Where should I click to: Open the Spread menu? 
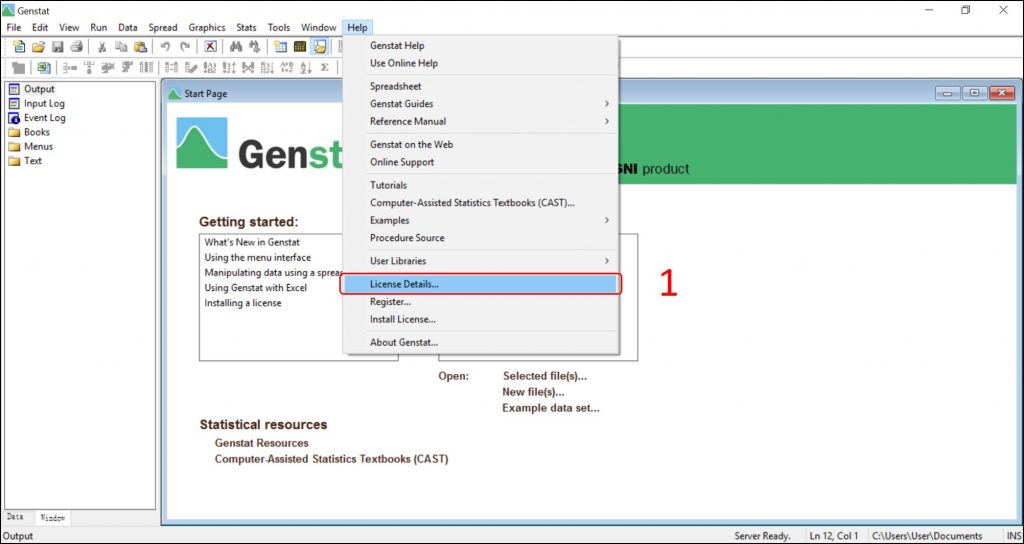pos(163,27)
